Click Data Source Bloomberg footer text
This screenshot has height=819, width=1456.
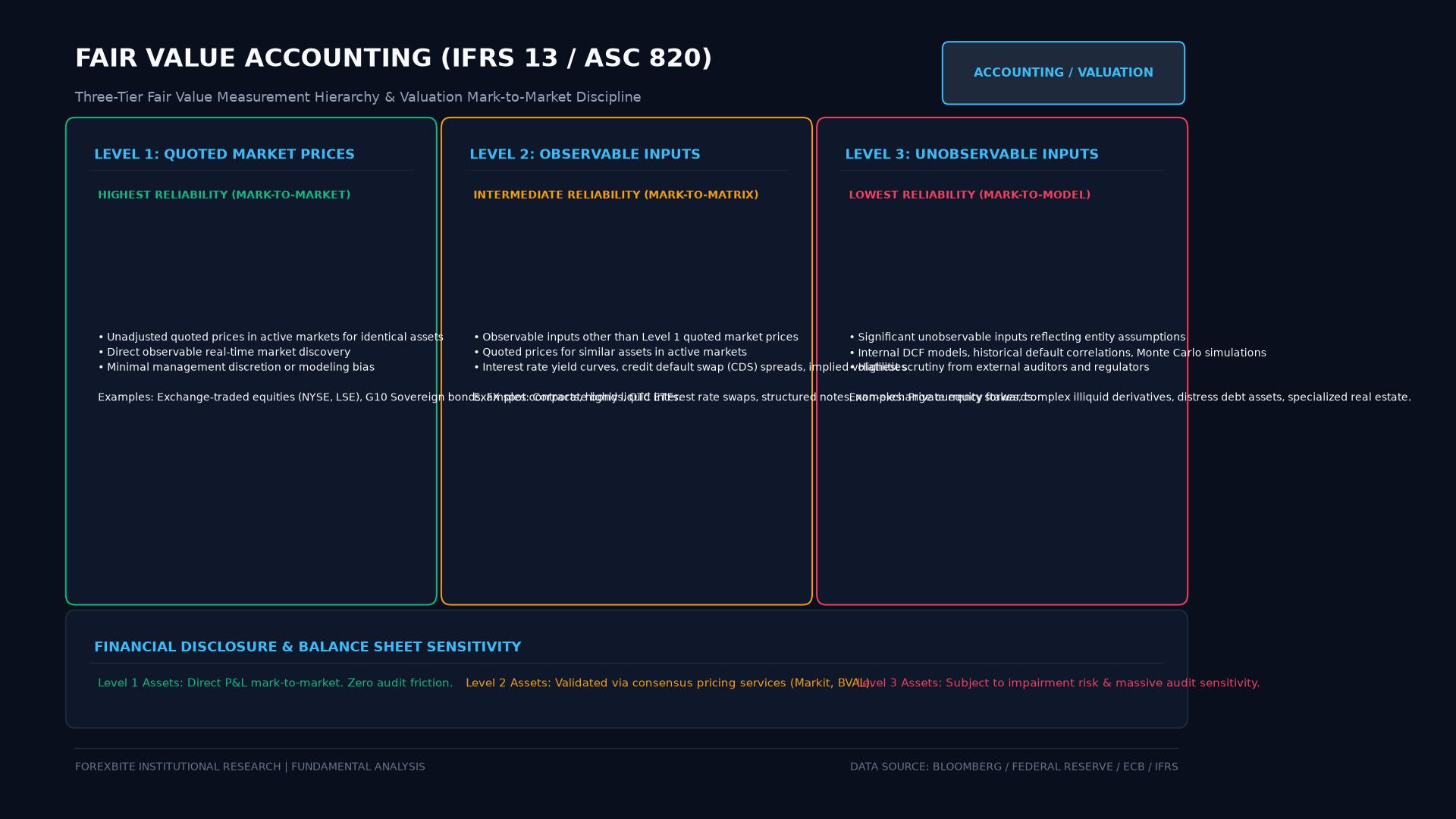1014,767
